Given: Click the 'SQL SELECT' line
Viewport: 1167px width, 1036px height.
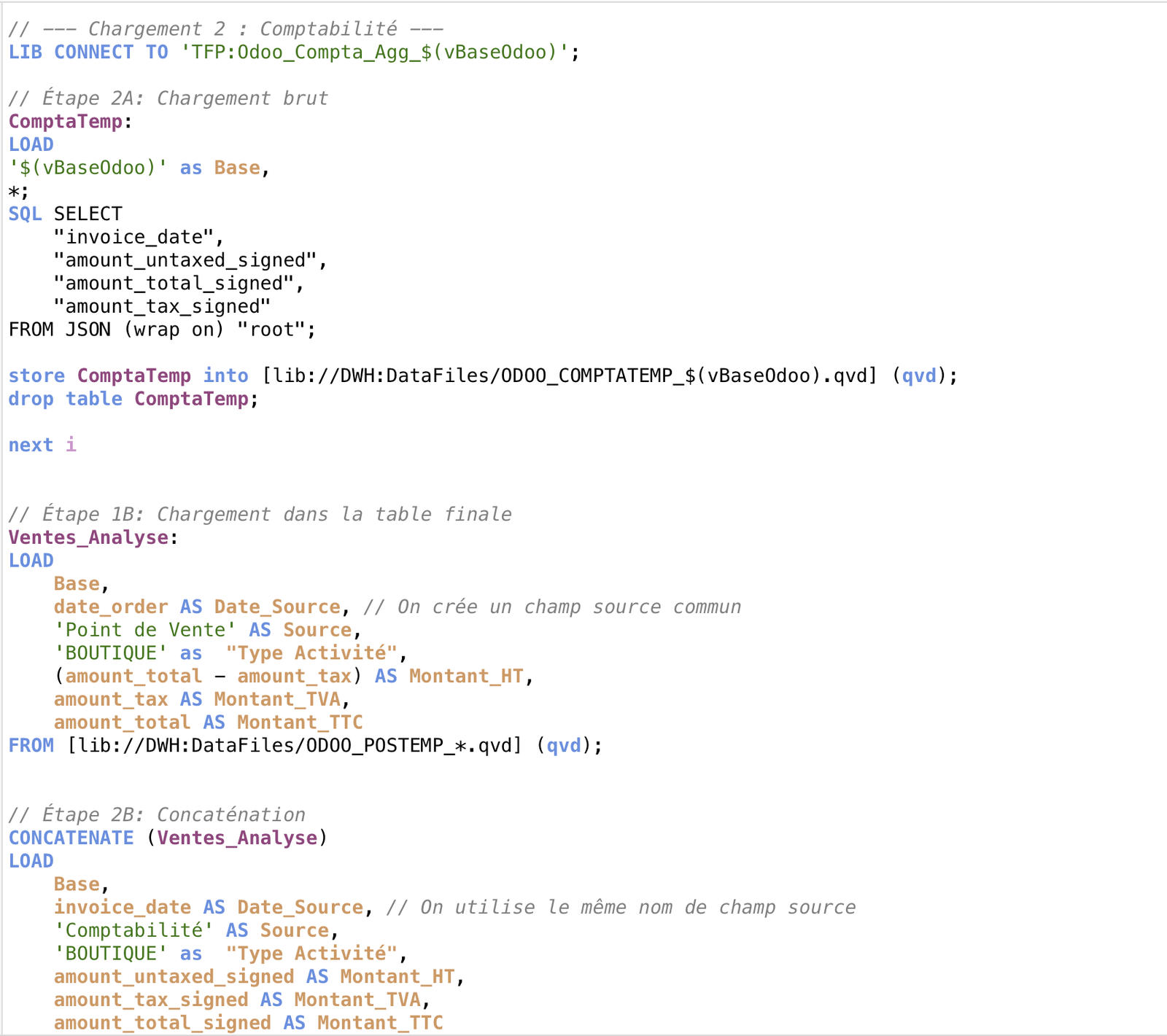Looking at the screenshot, I should pos(66,214).
